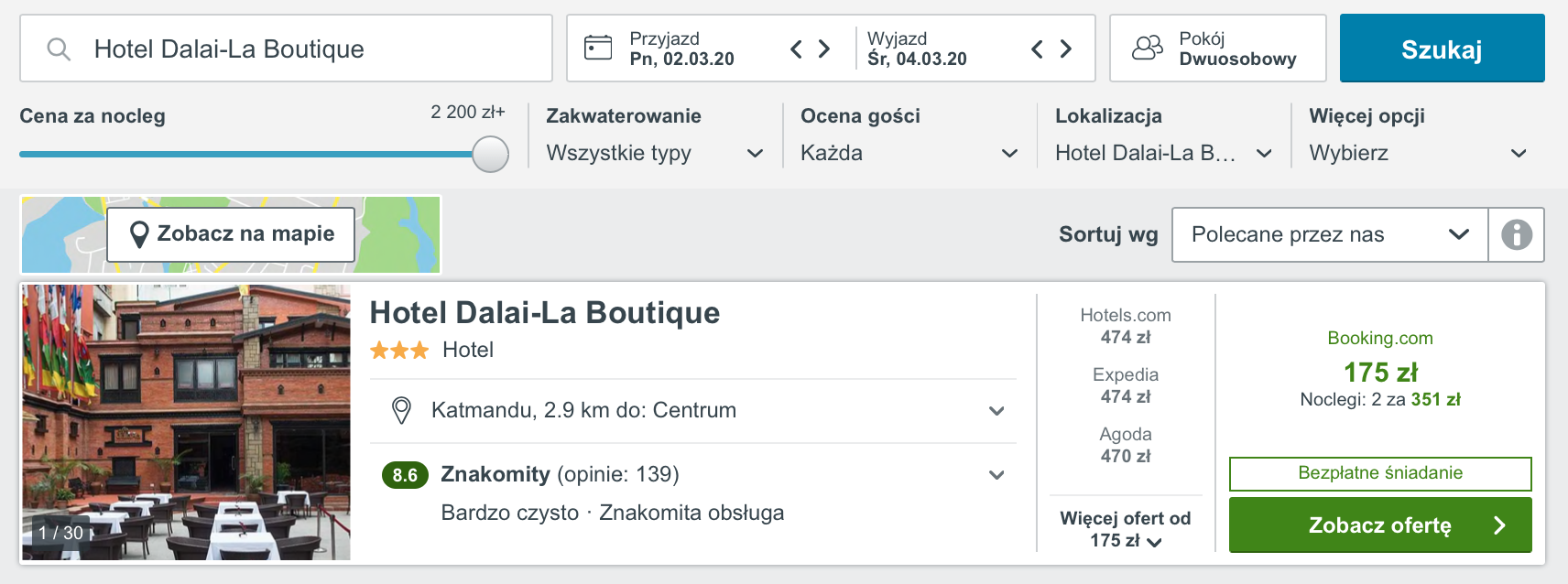Screen dimensions: 1568x584
Task: Click the Szukaj button
Action: pos(1442,49)
